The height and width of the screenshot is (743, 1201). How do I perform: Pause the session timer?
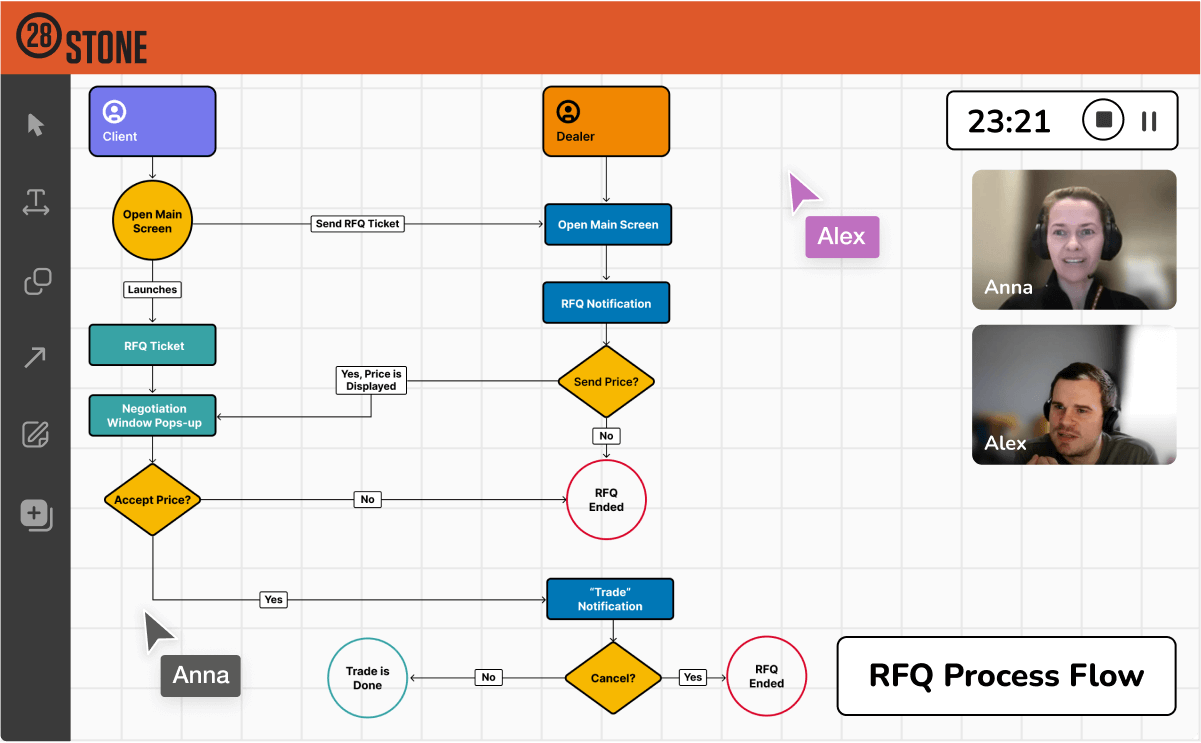(x=1149, y=121)
